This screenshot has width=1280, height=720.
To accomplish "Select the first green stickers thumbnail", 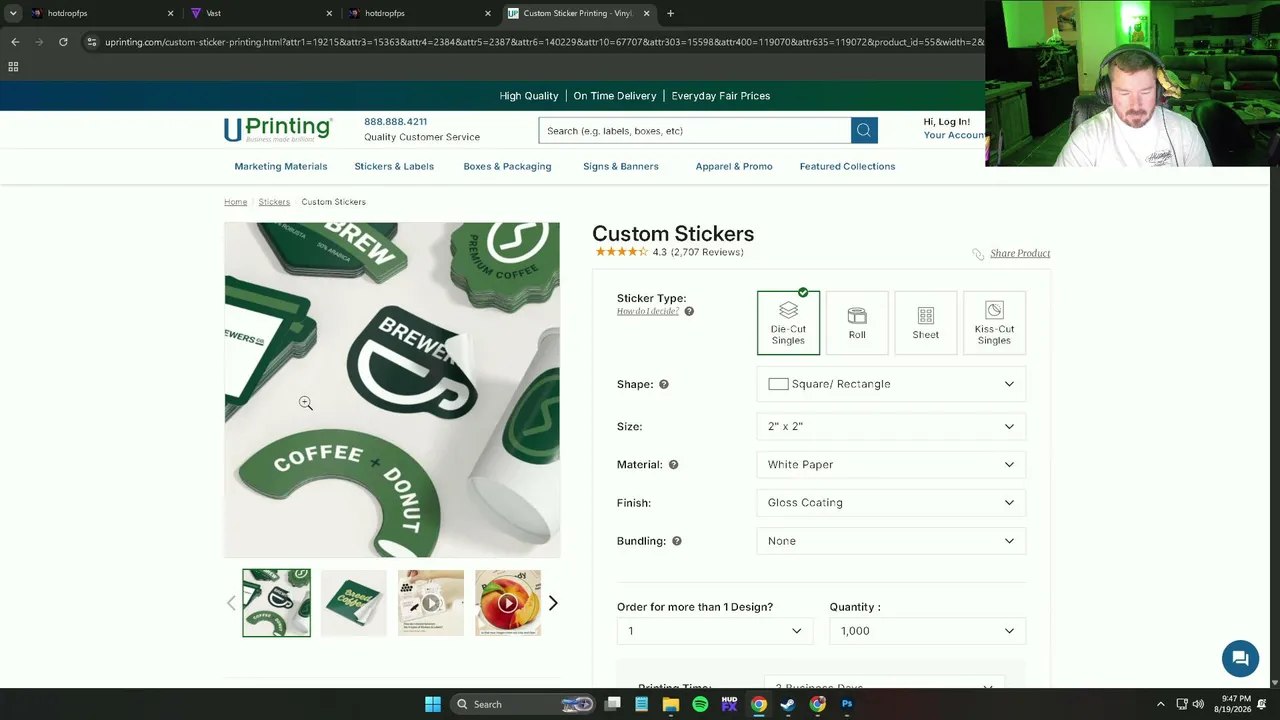I will click(277, 603).
